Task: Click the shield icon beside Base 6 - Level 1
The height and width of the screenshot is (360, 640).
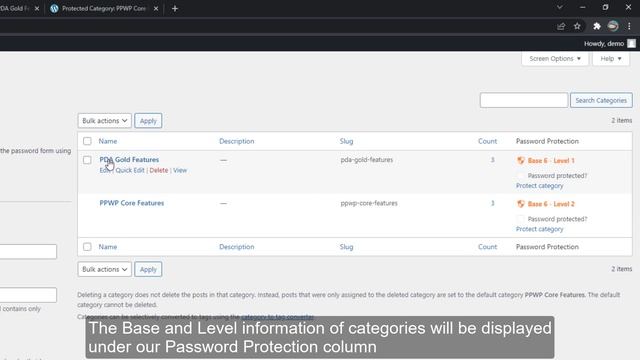Action: [521, 160]
